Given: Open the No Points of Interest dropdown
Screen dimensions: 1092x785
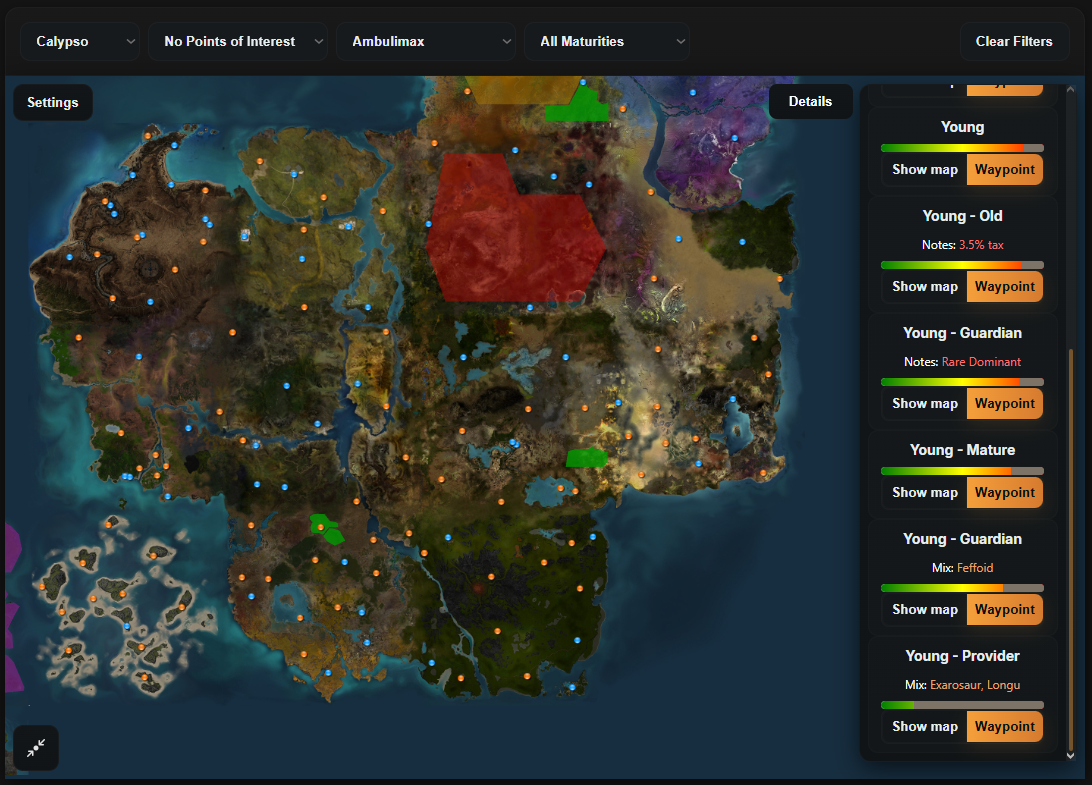Looking at the screenshot, I should [x=237, y=41].
